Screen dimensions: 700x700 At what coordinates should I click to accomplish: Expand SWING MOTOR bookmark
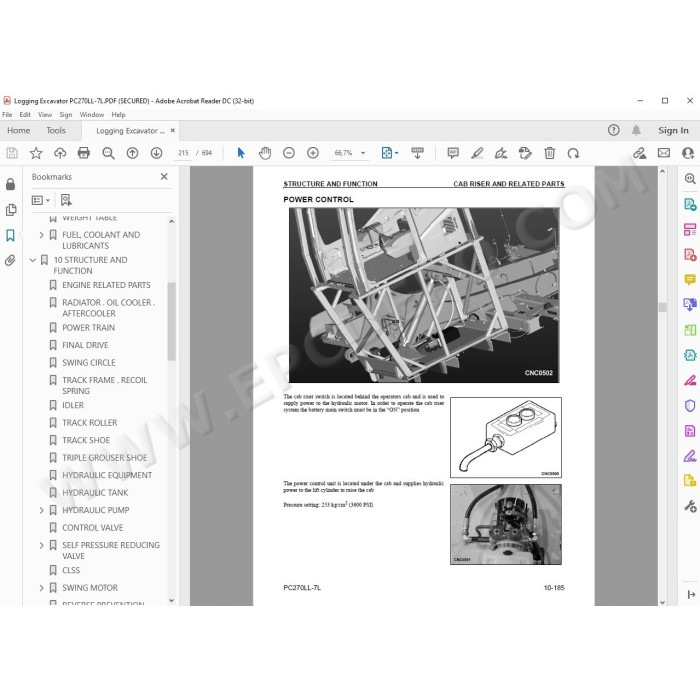point(41,588)
